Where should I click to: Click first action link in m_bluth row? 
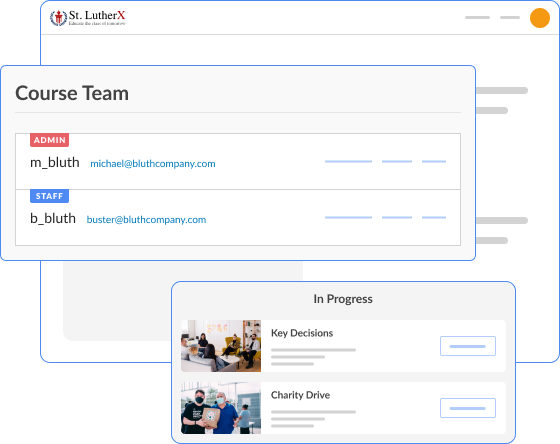pyautogui.click(x=349, y=161)
